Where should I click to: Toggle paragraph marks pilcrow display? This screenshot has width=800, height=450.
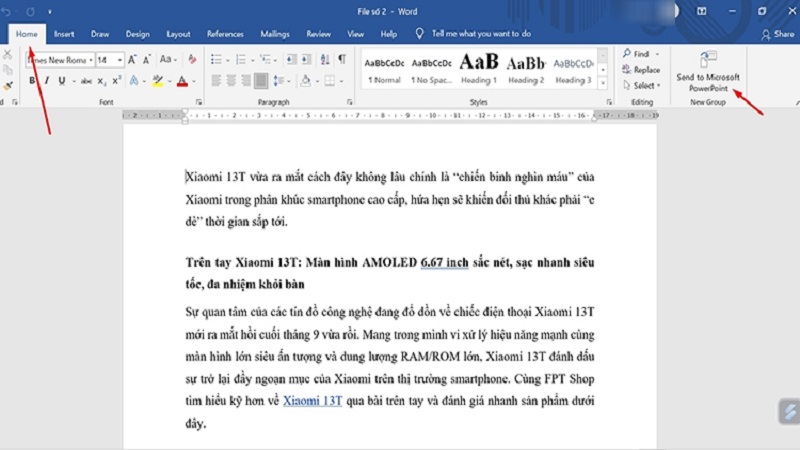[x=342, y=59]
